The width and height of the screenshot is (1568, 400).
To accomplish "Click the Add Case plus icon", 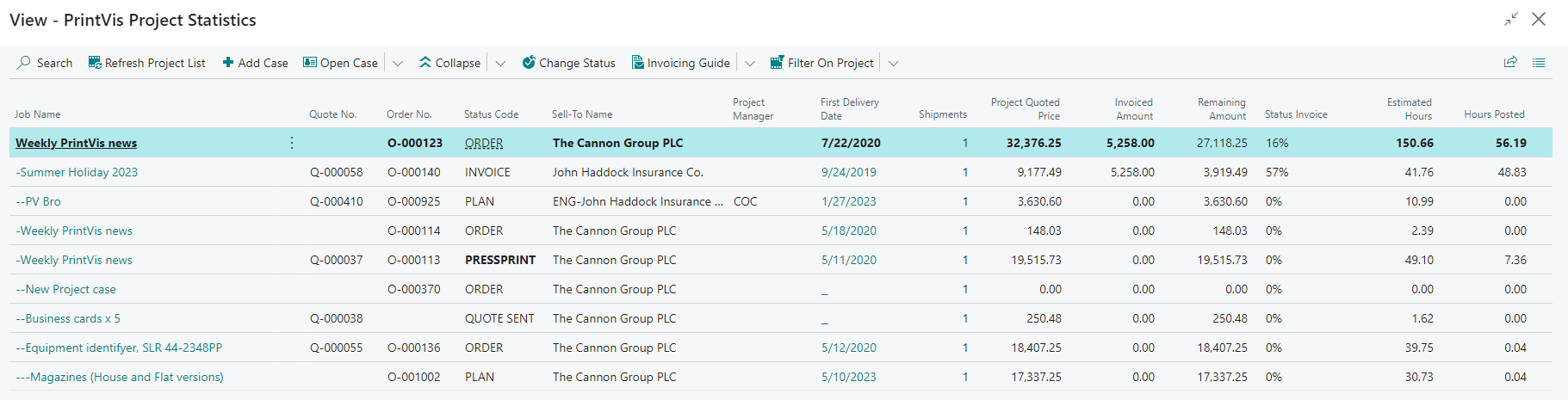I will click(x=228, y=63).
